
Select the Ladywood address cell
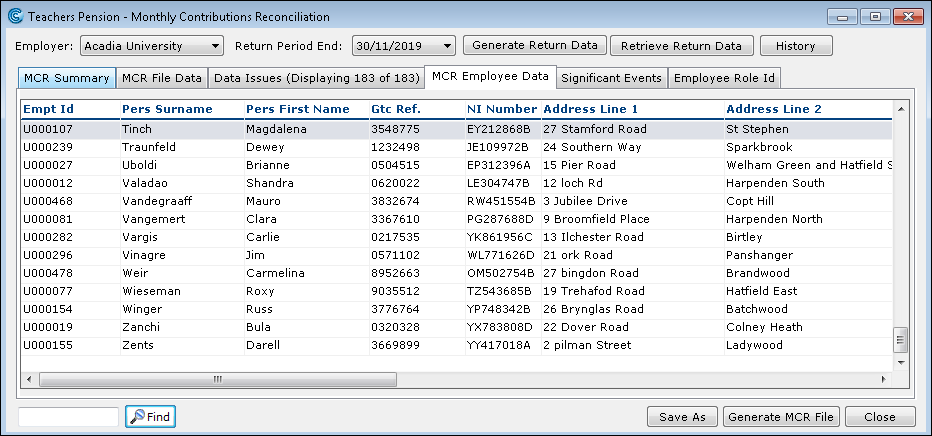click(x=808, y=345)
